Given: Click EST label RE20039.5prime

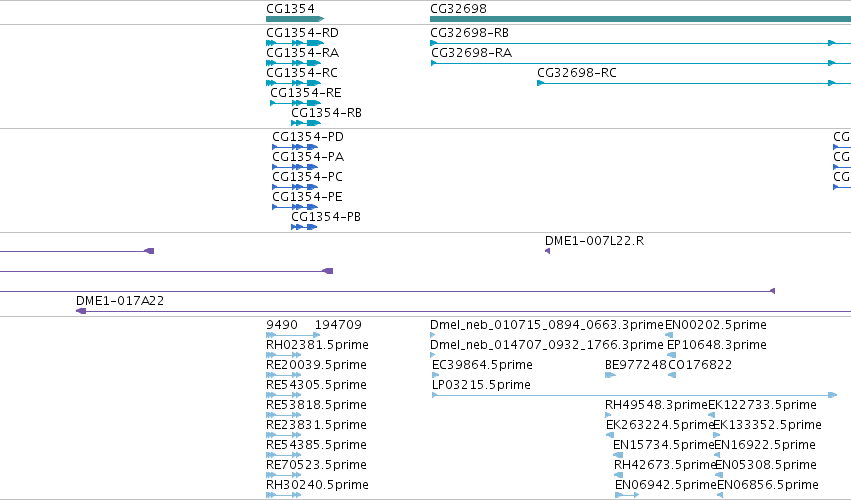Looking at the screenshot, I should tap(316, 365).
